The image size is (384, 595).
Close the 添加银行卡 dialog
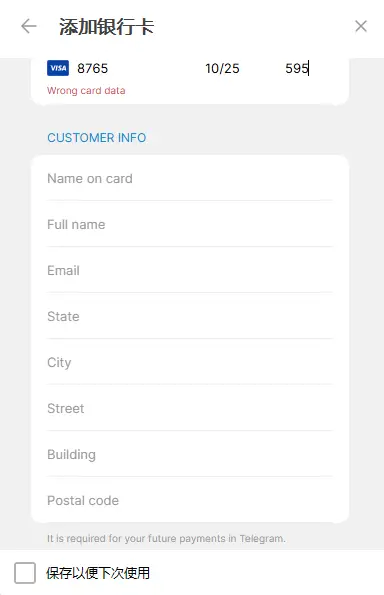(361, 26)
